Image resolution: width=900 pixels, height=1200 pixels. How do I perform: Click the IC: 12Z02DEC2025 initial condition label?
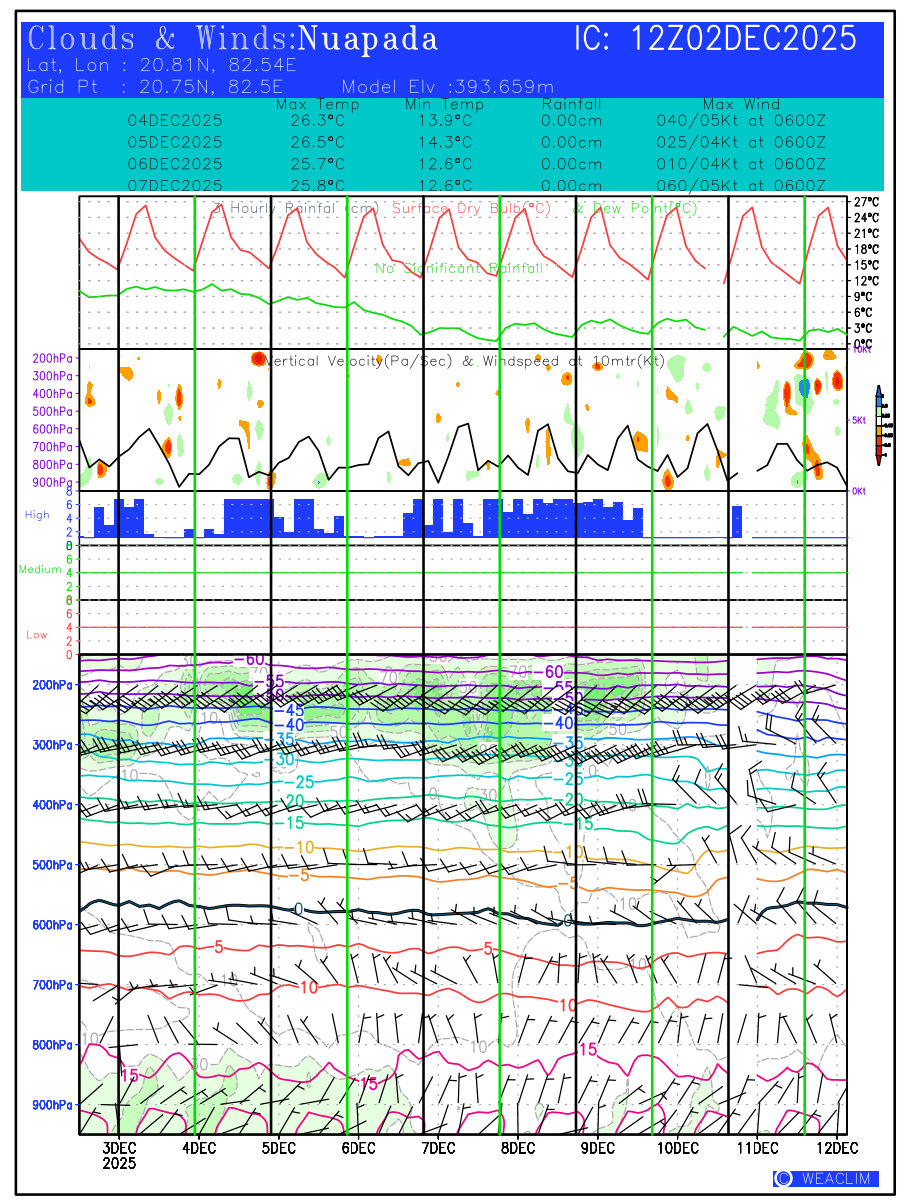(x=715, y=39)
